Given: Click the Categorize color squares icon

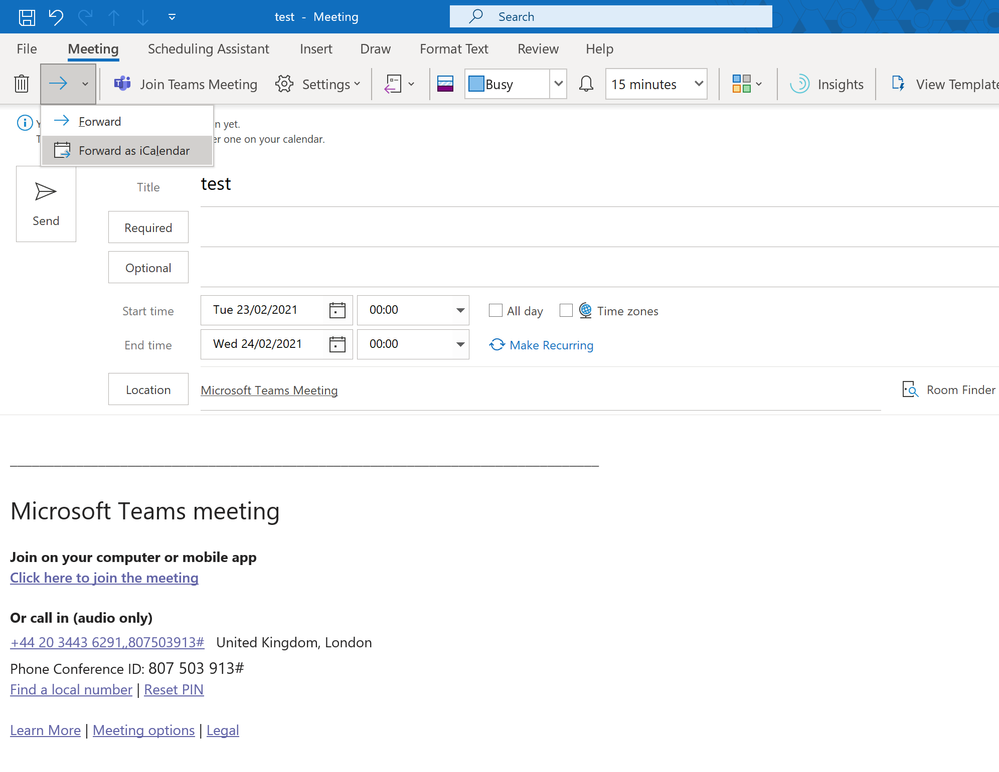Looking at the screenshot, I should click(741, 84).
